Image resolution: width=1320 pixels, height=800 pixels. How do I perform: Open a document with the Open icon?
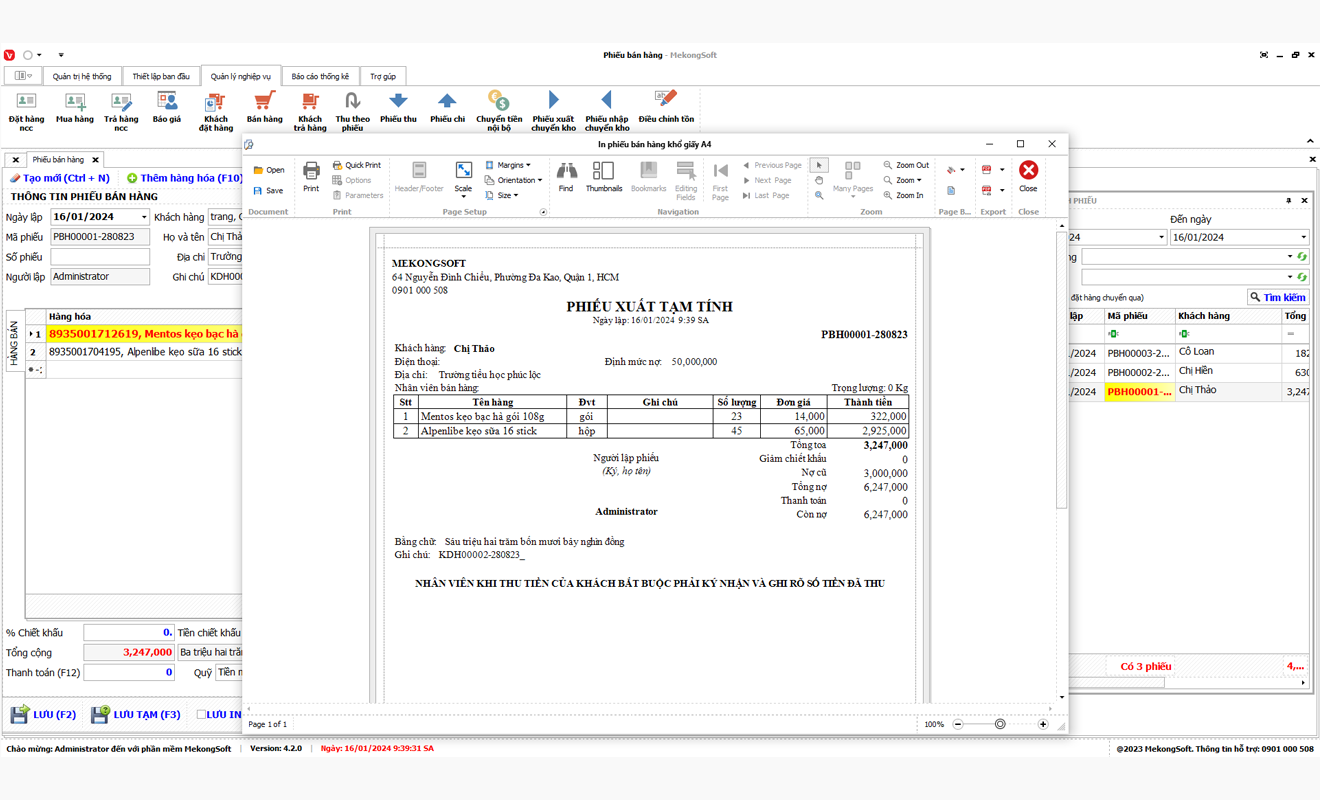click(269, 170)
